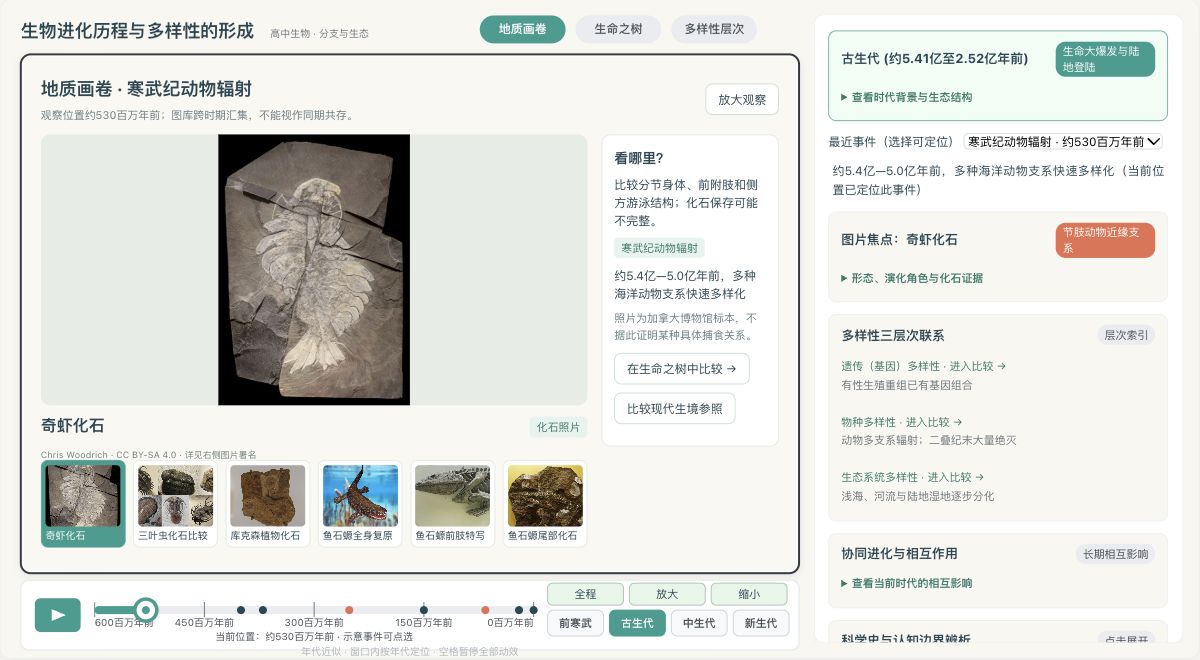Click the 节肢动物近缘支系 badge
This screenshot has width=1200, height=660.
pyautogui.click(x=1105, y=240)
